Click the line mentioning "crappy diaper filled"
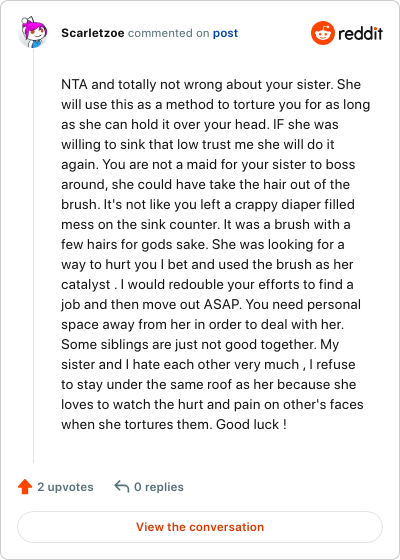400x560 pixels. pyautogui.click(x=208, y=205)
